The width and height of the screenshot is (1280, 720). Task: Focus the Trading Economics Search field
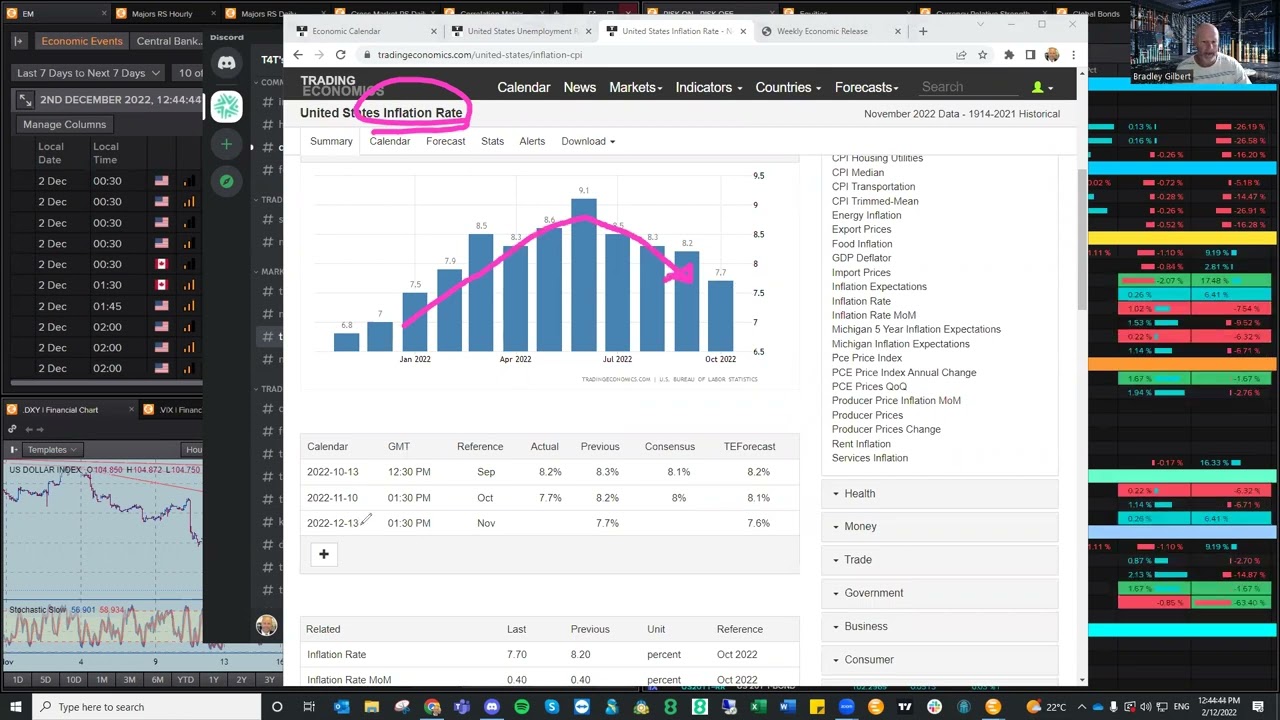tap(968, 88)
